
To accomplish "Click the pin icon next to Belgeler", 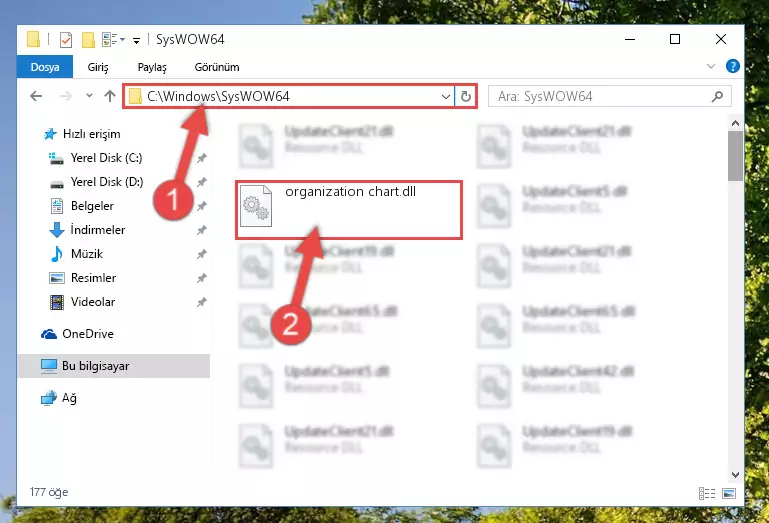I will (x=202, y=206).
